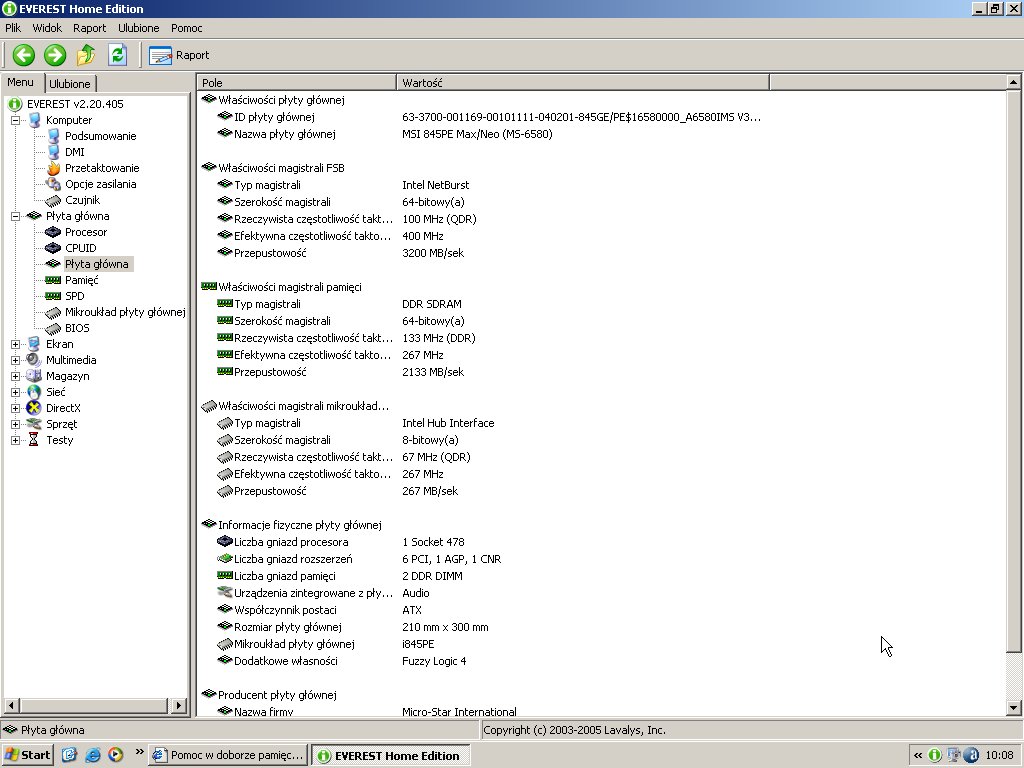1024x768 pixels.
Task: Open the Windows Start menu
Action: (27, 756)
